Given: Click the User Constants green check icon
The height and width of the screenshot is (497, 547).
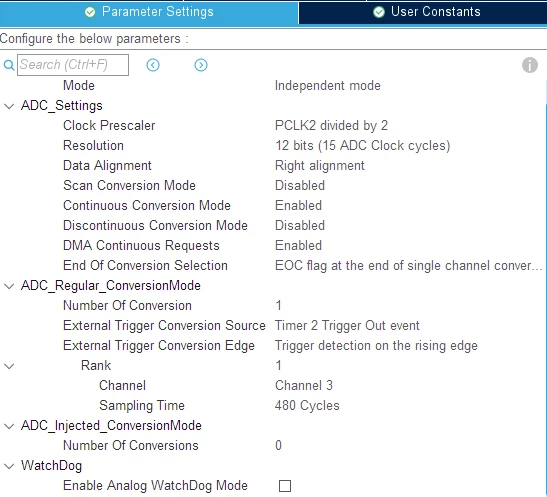Looking at the screenshot, I should (x=379, y=12).
